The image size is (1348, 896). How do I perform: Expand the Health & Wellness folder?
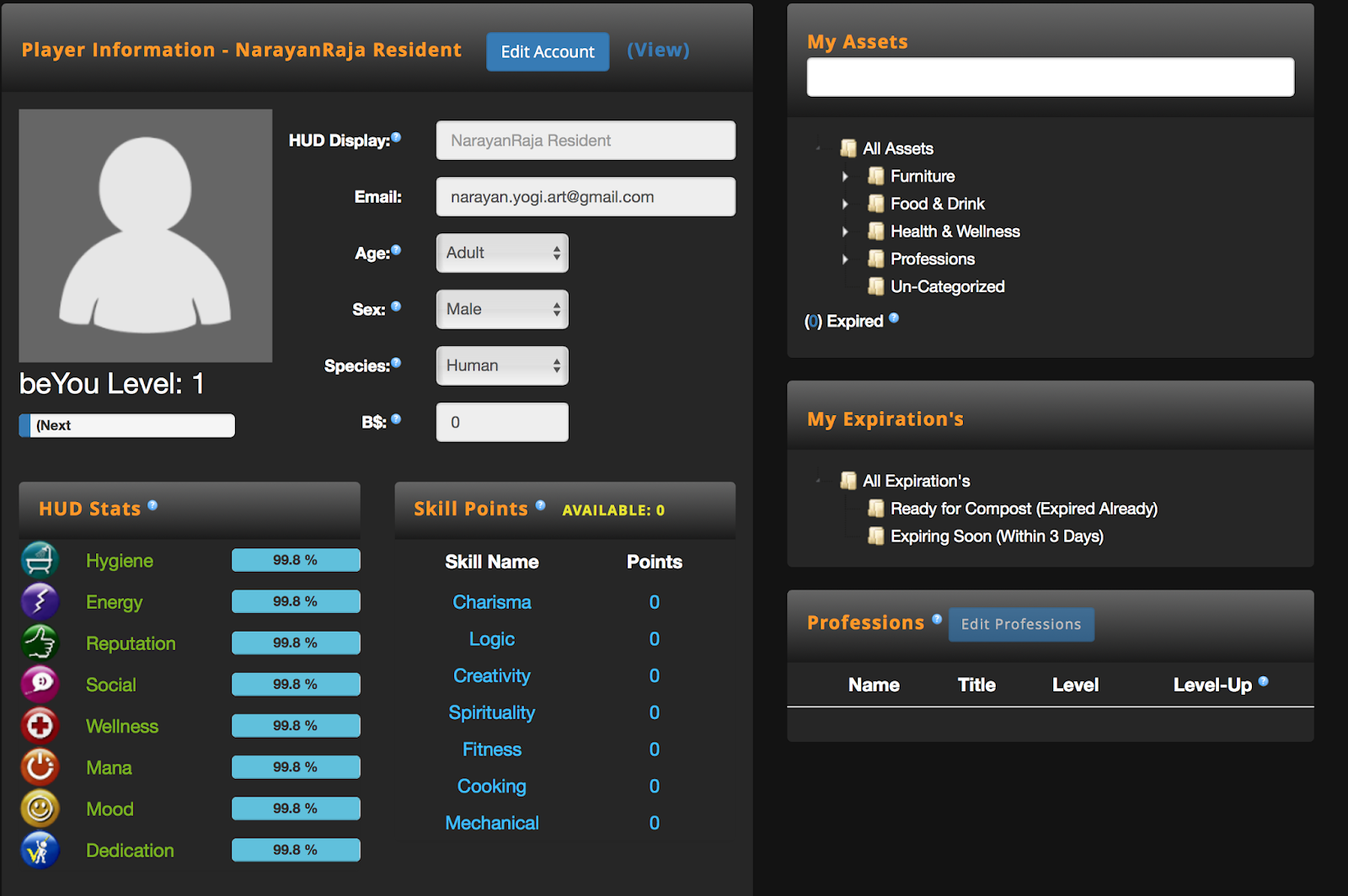point(847,231)
